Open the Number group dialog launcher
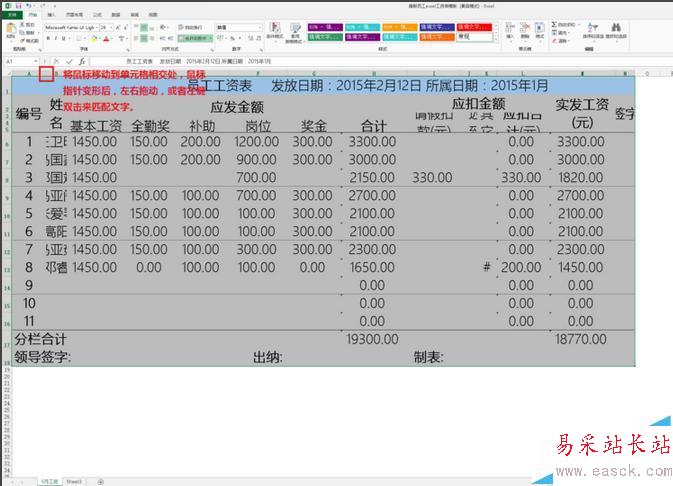The image size is (673, 486). (261, 49)
